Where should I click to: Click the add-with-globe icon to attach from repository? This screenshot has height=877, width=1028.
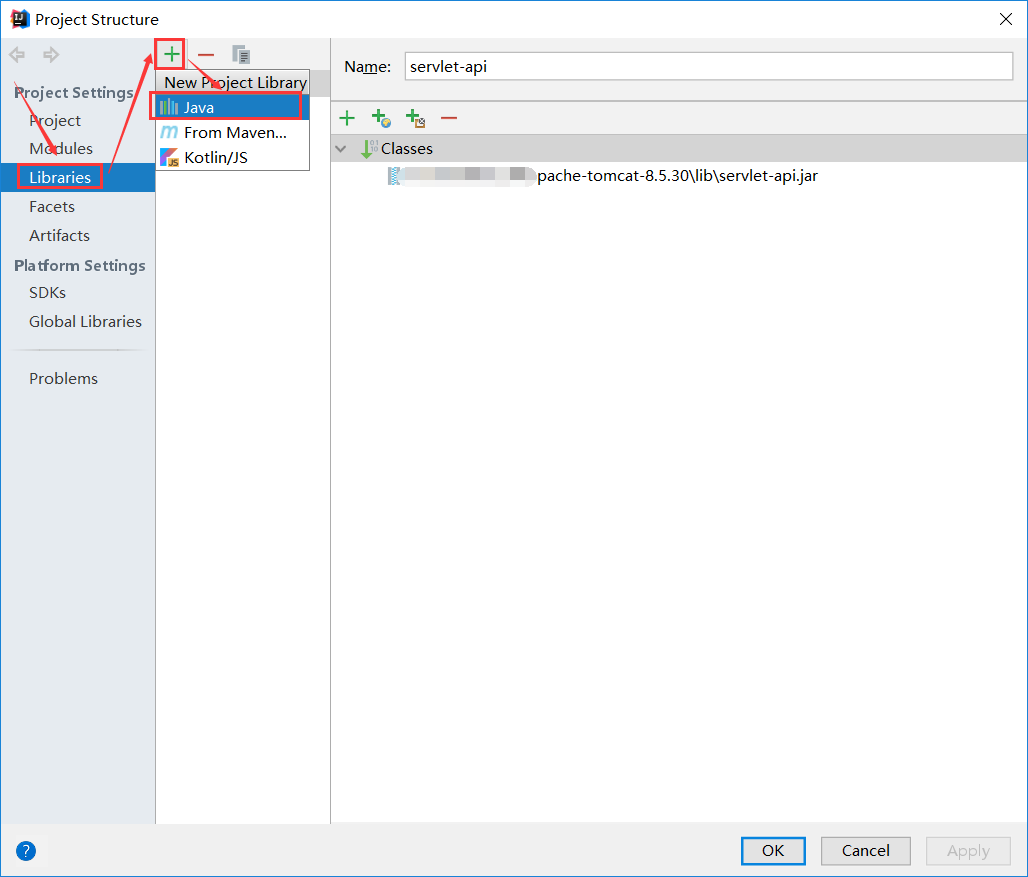(x=381, y=118)
